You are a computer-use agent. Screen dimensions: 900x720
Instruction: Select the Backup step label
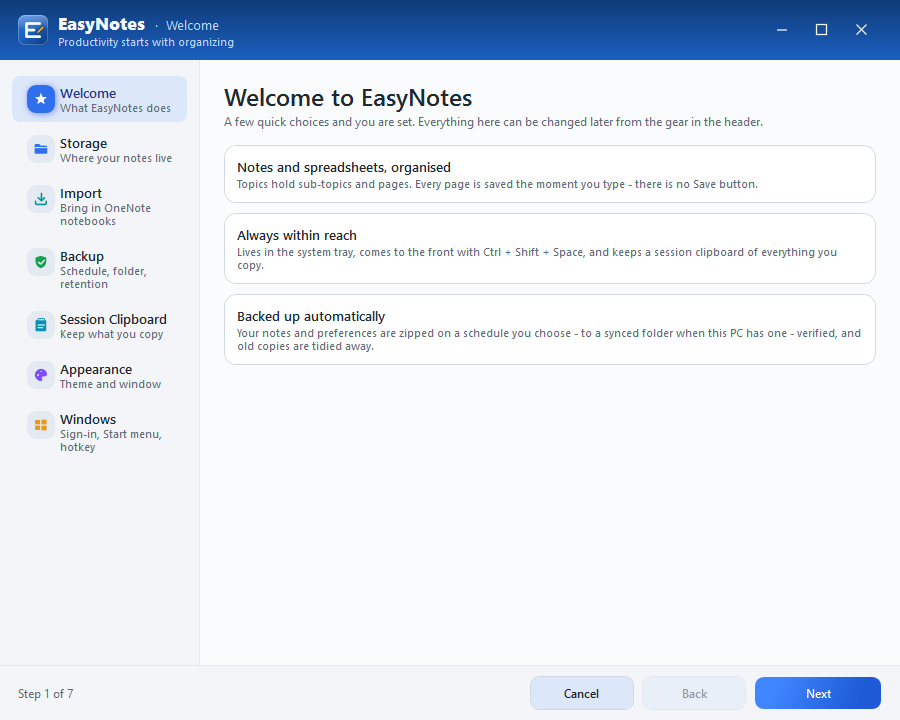coord(82,257)
